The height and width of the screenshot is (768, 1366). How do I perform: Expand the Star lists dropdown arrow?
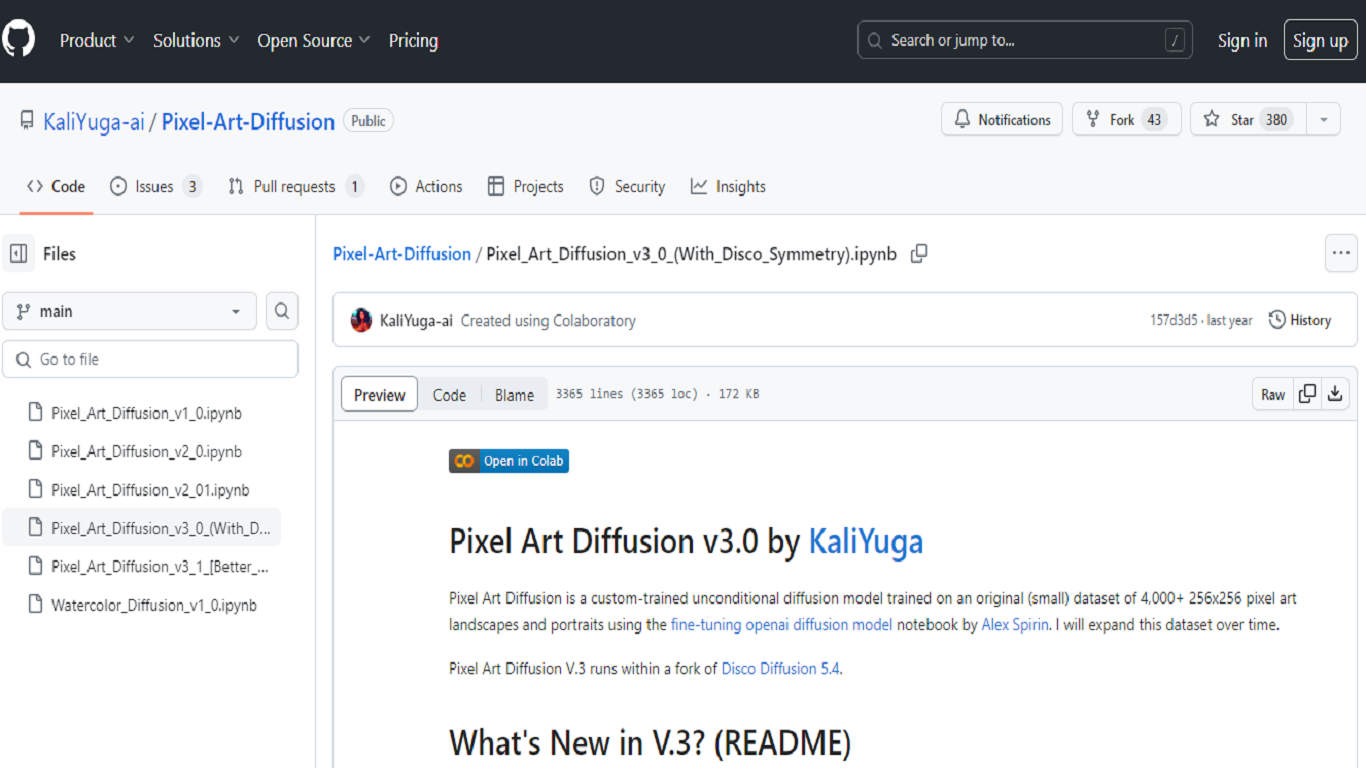1324,120
